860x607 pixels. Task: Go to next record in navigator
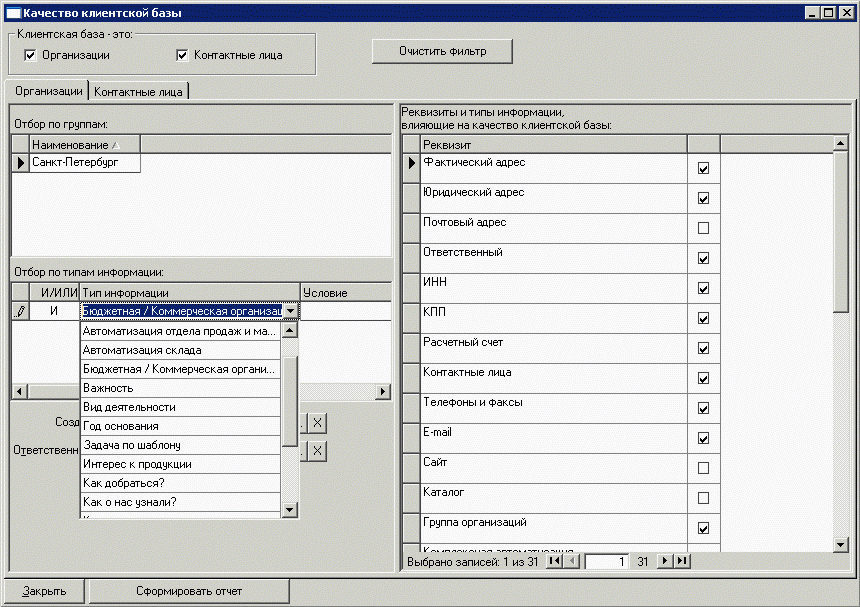click(665, 561)
